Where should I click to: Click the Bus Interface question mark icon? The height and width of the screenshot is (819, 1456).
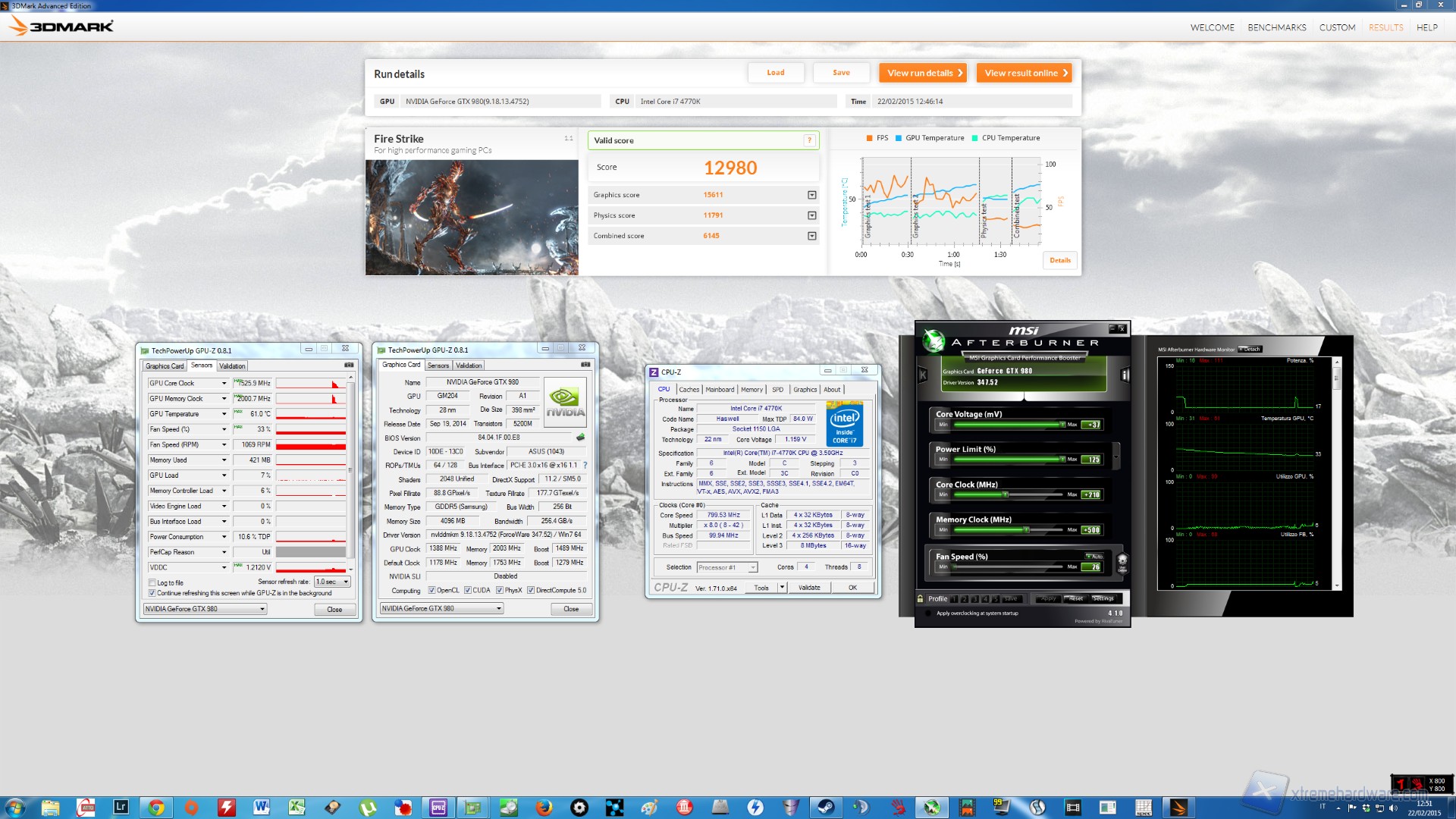pos(585,466)
